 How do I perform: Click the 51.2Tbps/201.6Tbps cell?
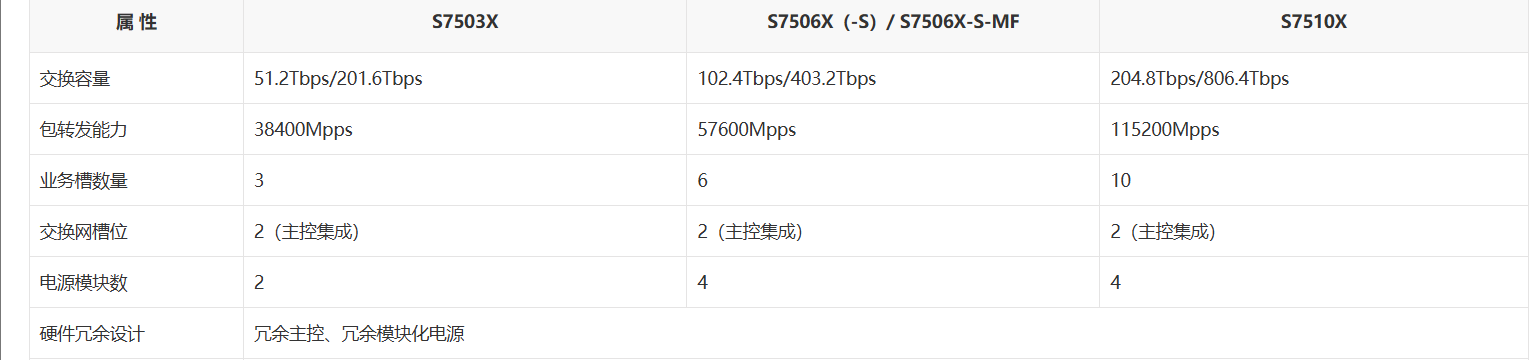(x=338, y=78)
